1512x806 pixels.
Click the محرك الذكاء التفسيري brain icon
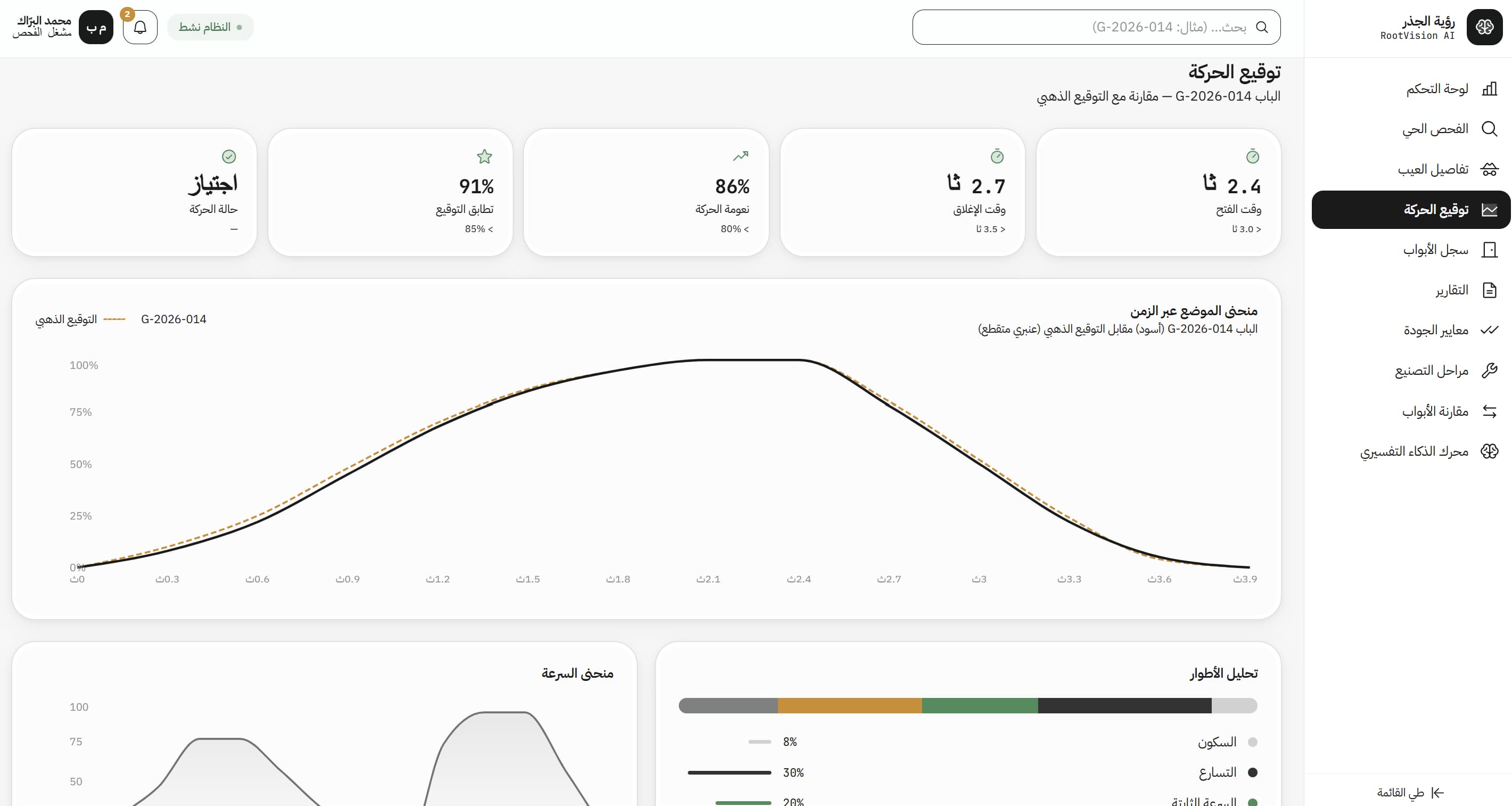pyautogui.click(x=1489, y=451)
